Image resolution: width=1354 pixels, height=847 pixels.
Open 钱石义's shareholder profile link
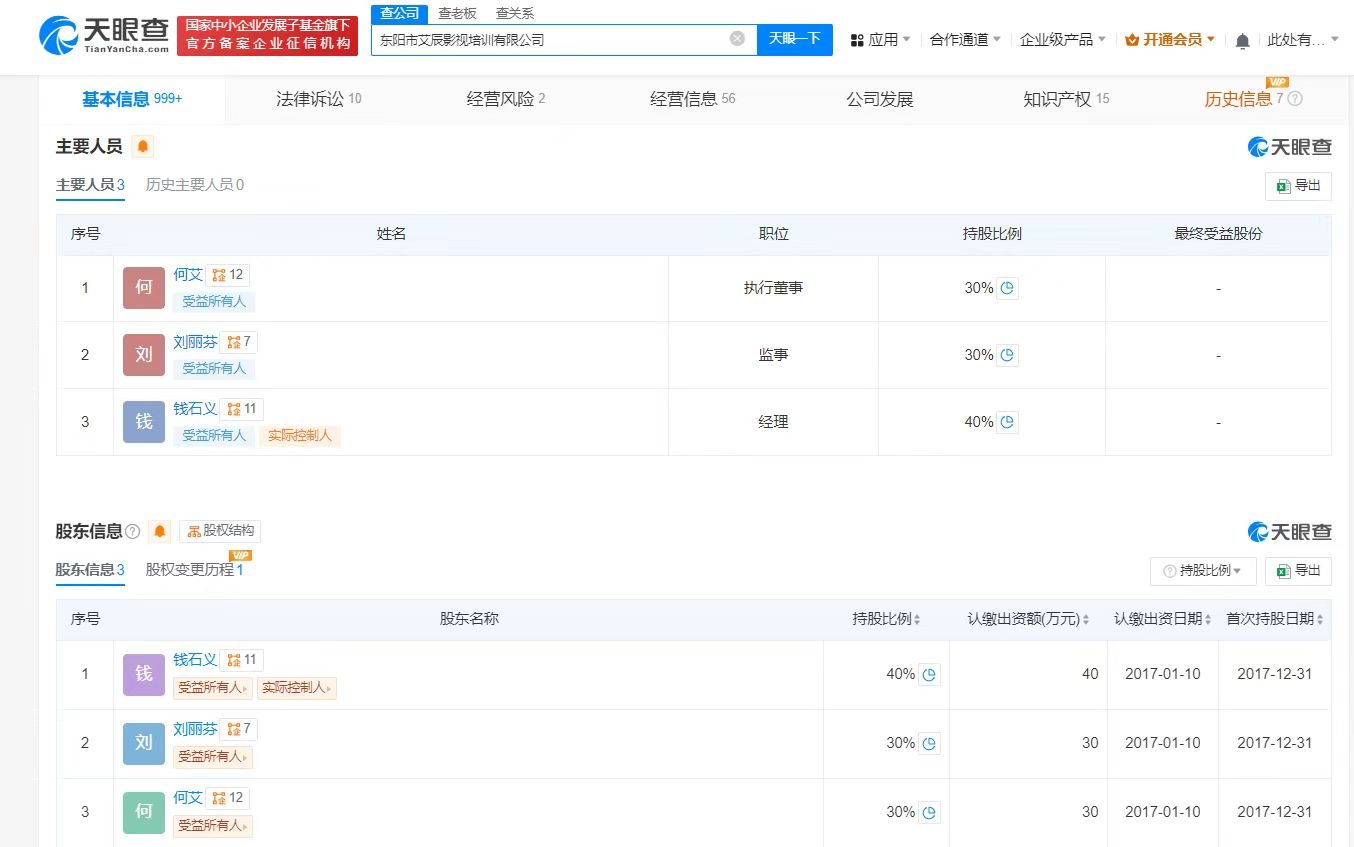click(195, 659)
